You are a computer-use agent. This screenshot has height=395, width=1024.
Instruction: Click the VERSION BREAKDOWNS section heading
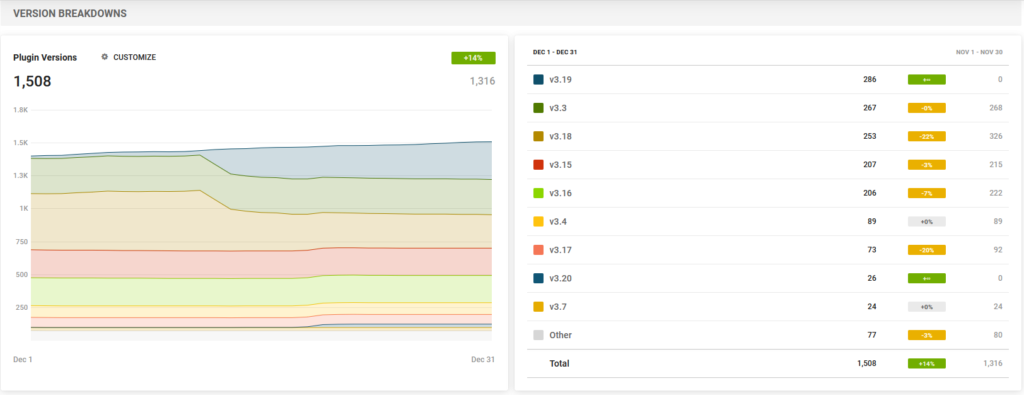(70, 13)
